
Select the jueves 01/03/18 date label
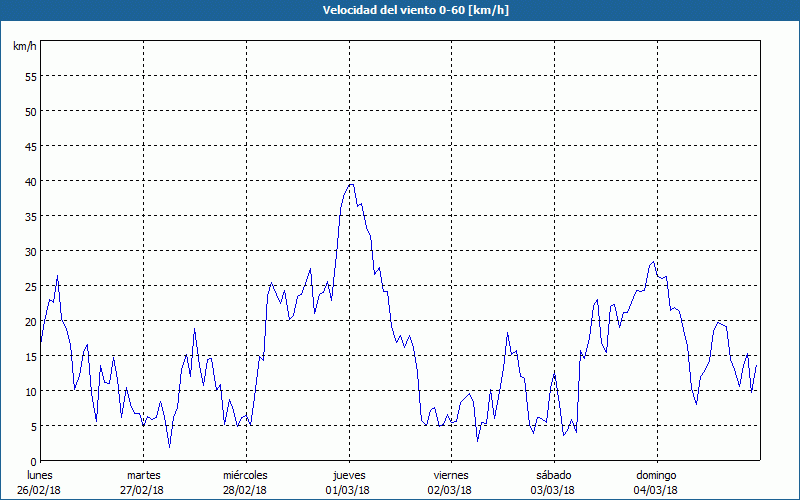pyautogui.click(x=348, y=482)
